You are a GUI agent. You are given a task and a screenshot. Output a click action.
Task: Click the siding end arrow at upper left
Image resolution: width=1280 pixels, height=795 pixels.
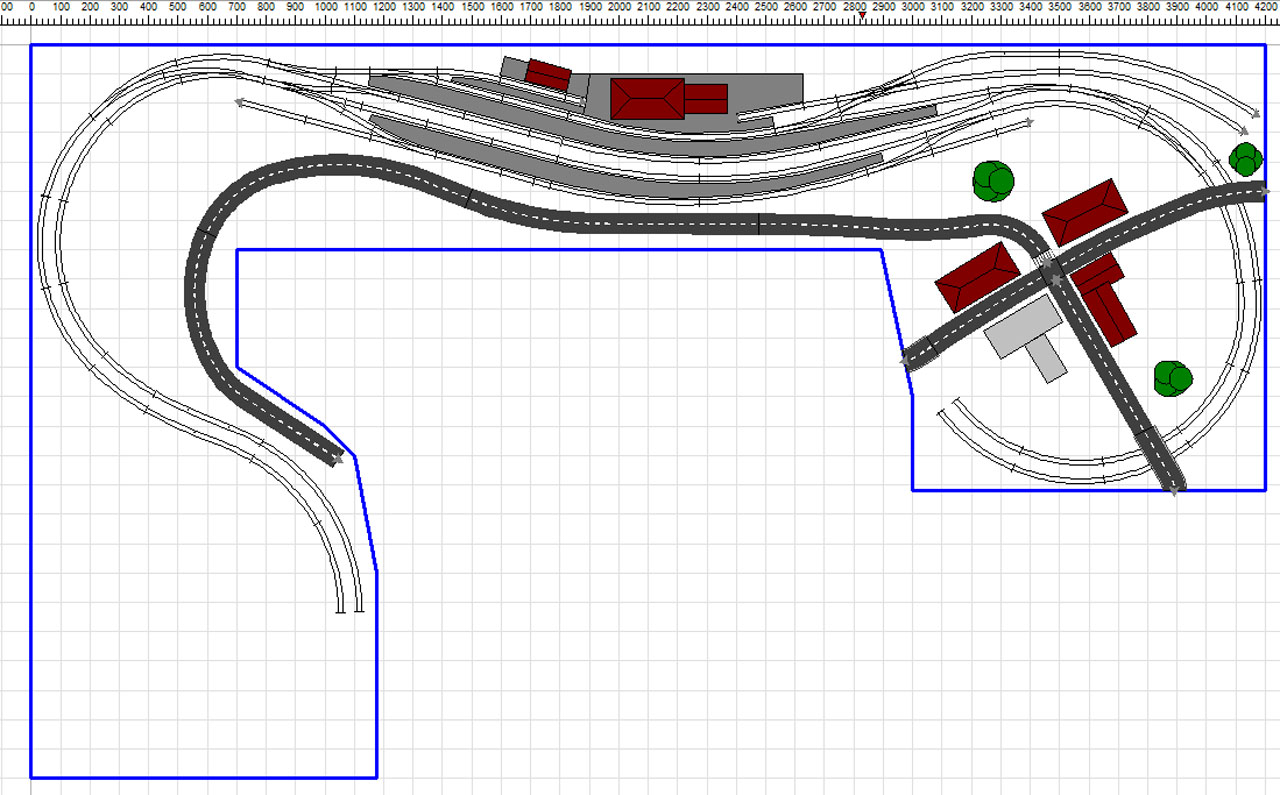click(240, 101)
